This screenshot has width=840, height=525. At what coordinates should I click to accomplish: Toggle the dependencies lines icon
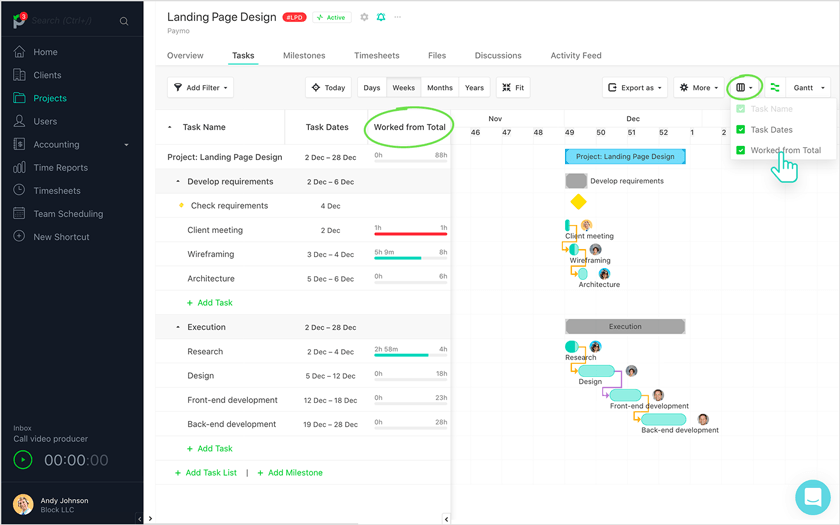tap(775, 87)
